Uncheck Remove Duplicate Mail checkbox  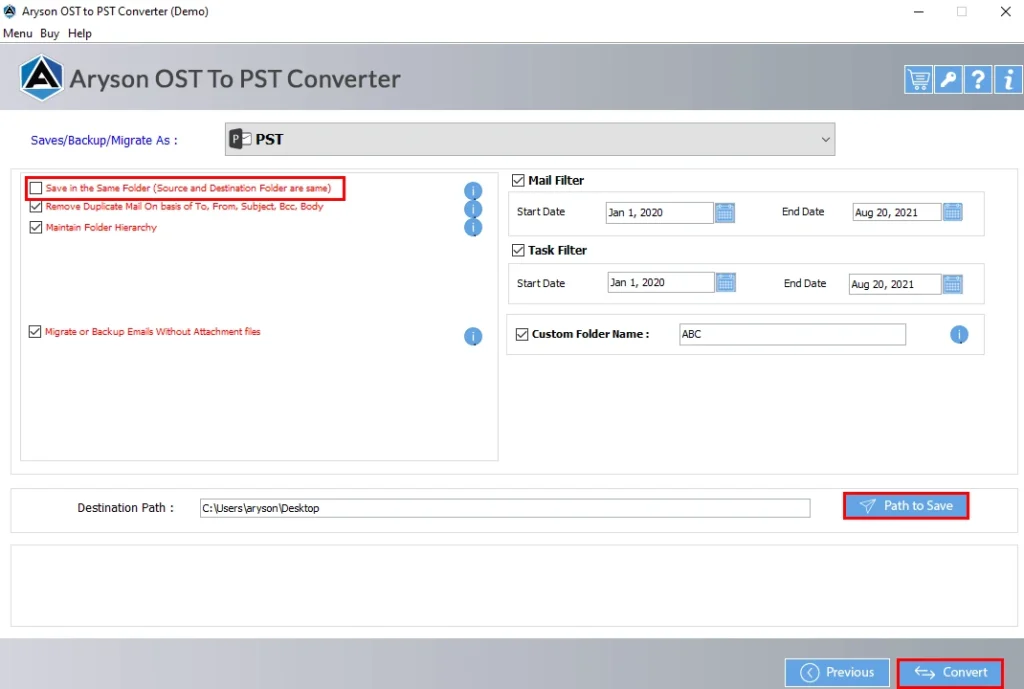[x=36, y=206]
